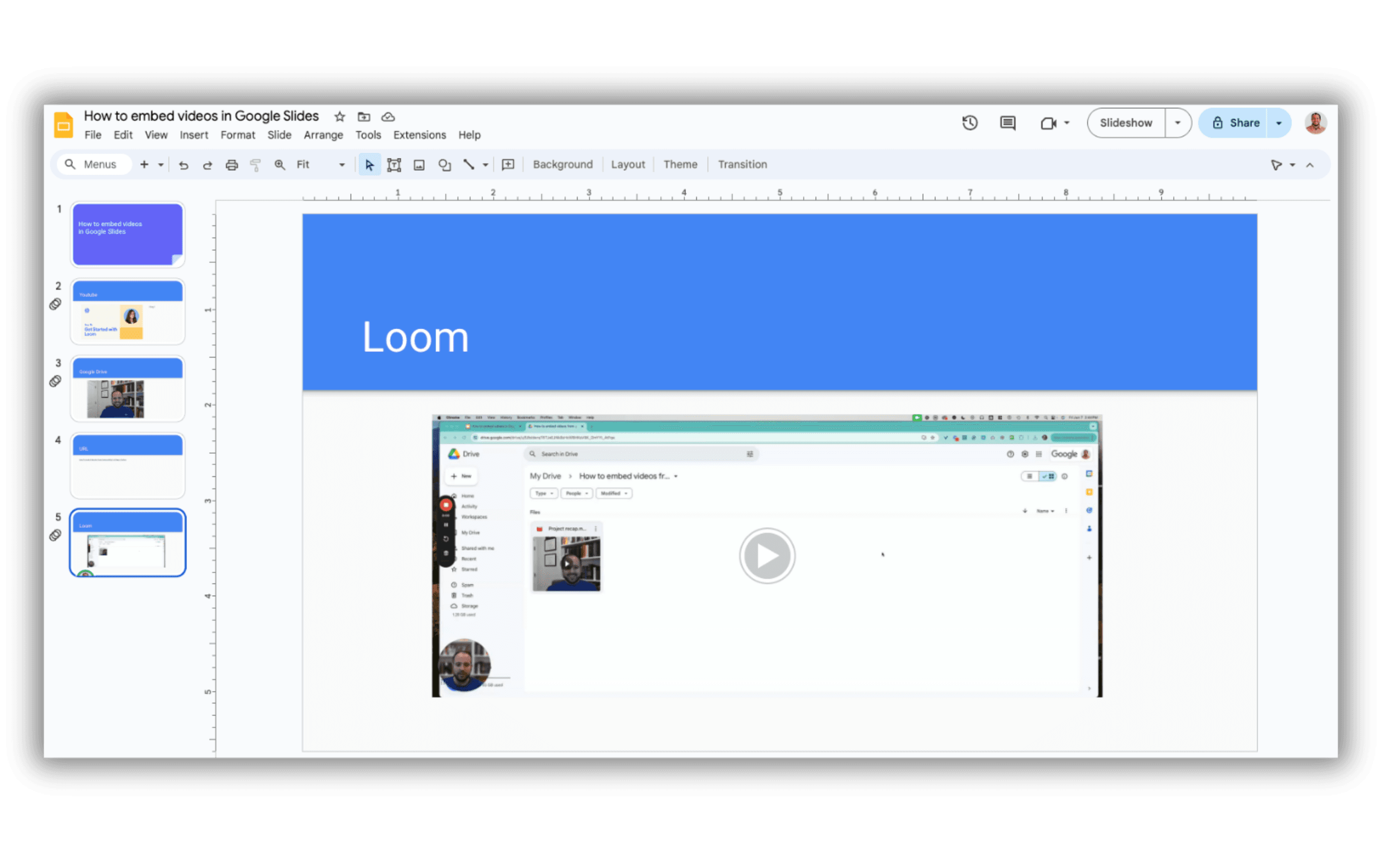Click the presentation title text

click(x=202, y=116)
